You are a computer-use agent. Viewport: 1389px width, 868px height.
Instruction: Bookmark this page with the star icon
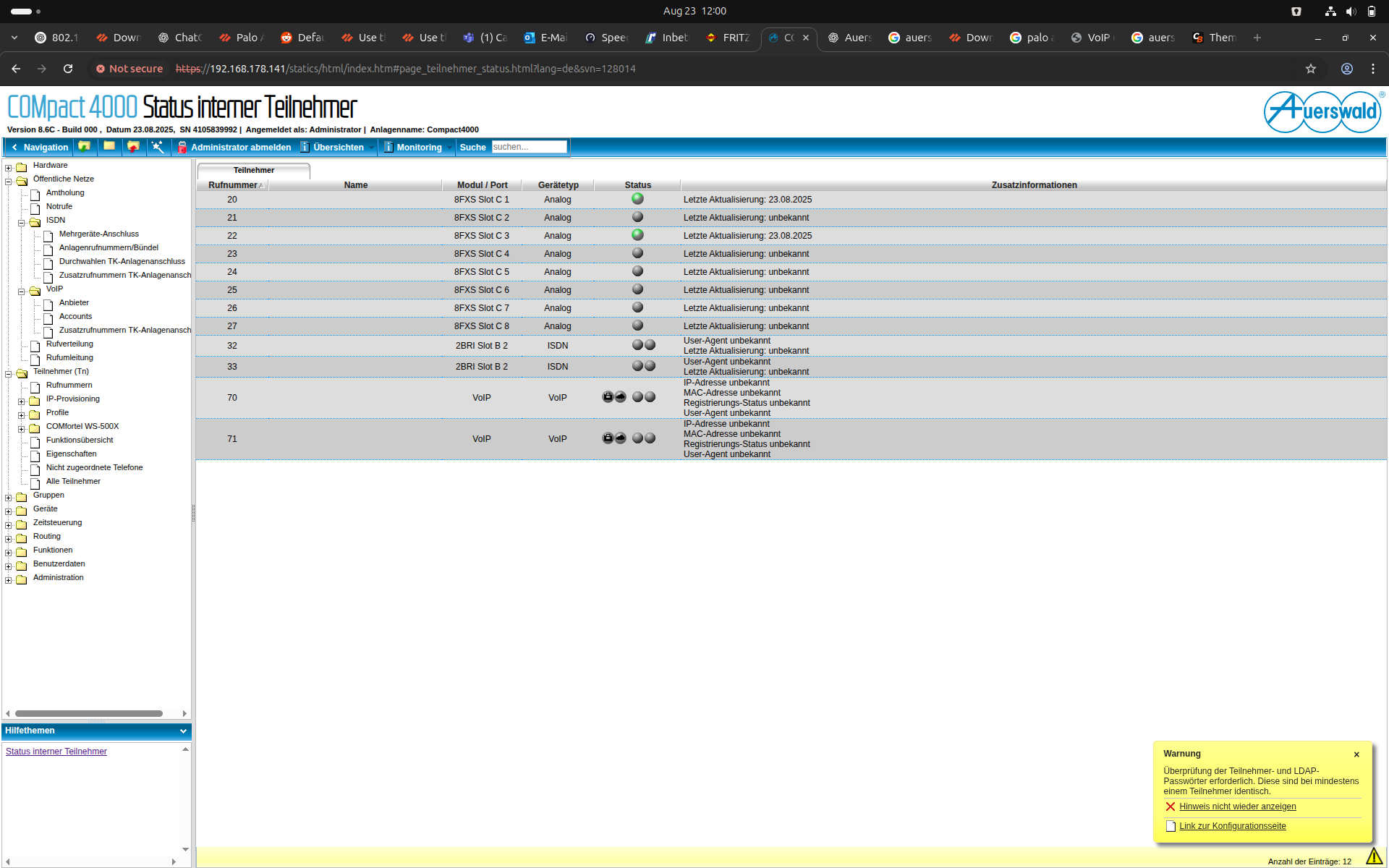[x=1310, y=69]
